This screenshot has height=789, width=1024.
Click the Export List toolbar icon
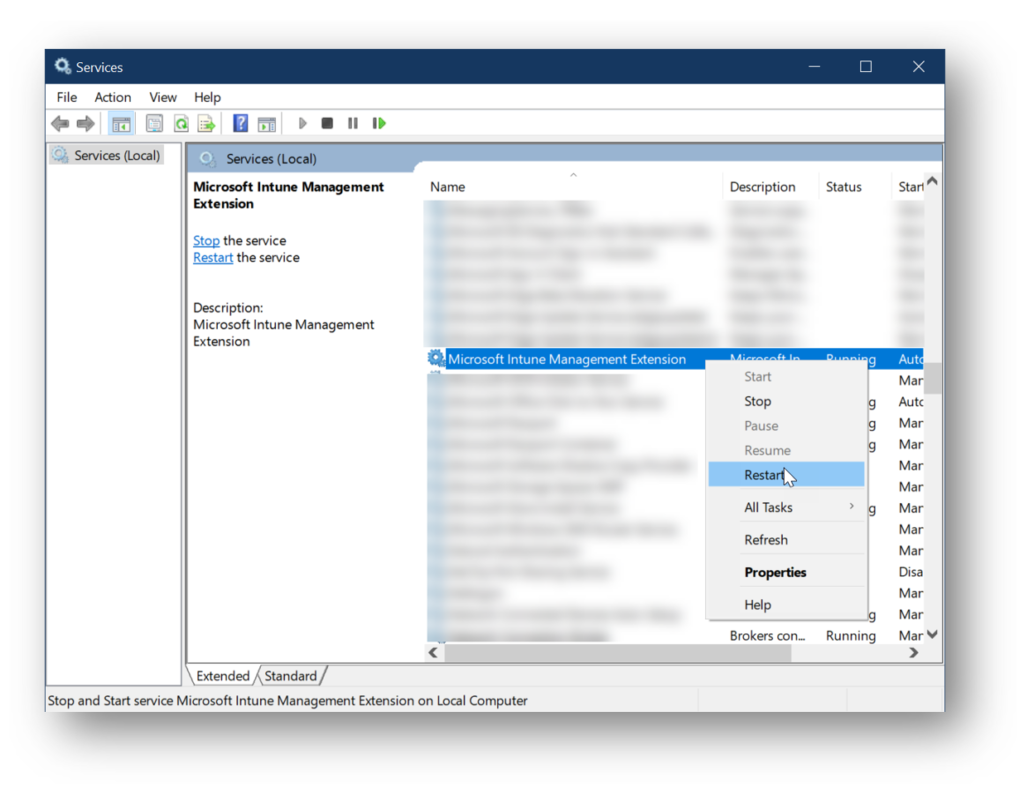tap(206, 123)
